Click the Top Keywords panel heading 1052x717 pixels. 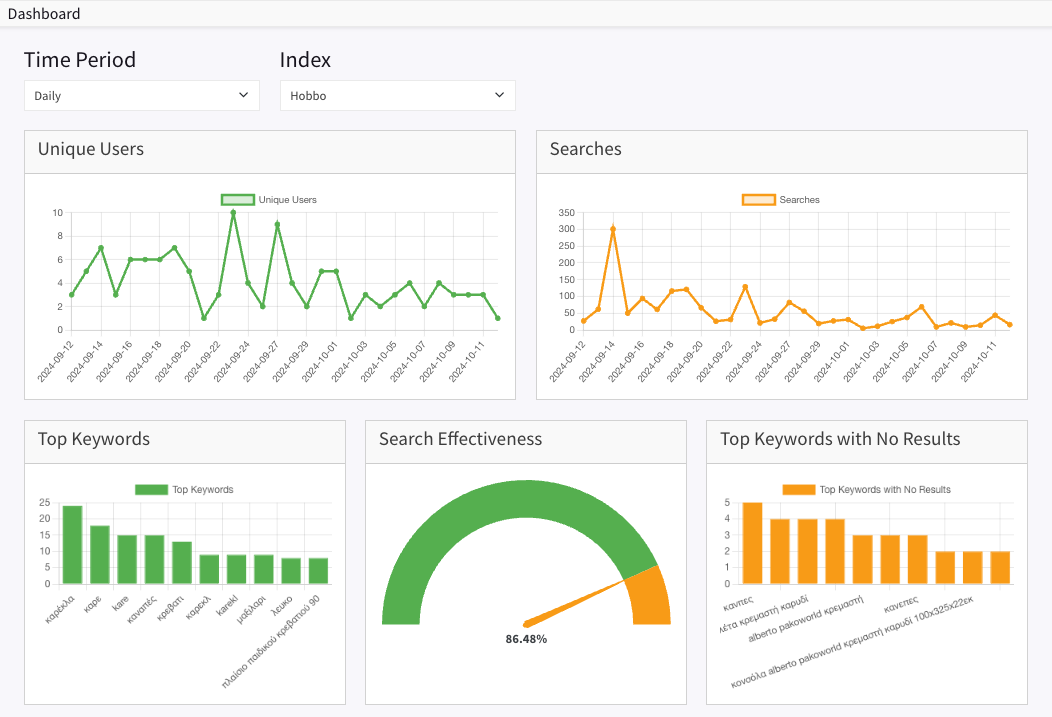(x=94, y=439)
